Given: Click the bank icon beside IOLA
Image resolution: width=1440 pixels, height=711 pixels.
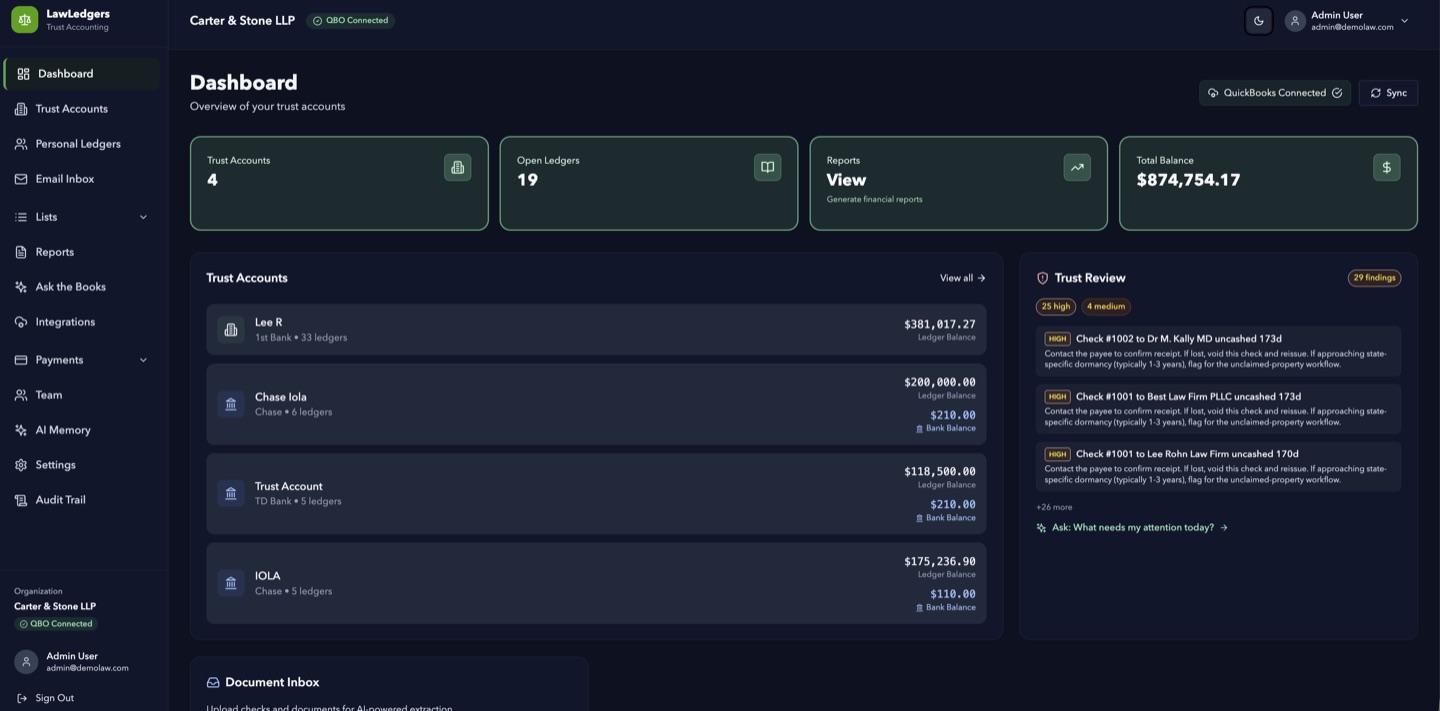Looking at the screenshot, I should (231, 583).
